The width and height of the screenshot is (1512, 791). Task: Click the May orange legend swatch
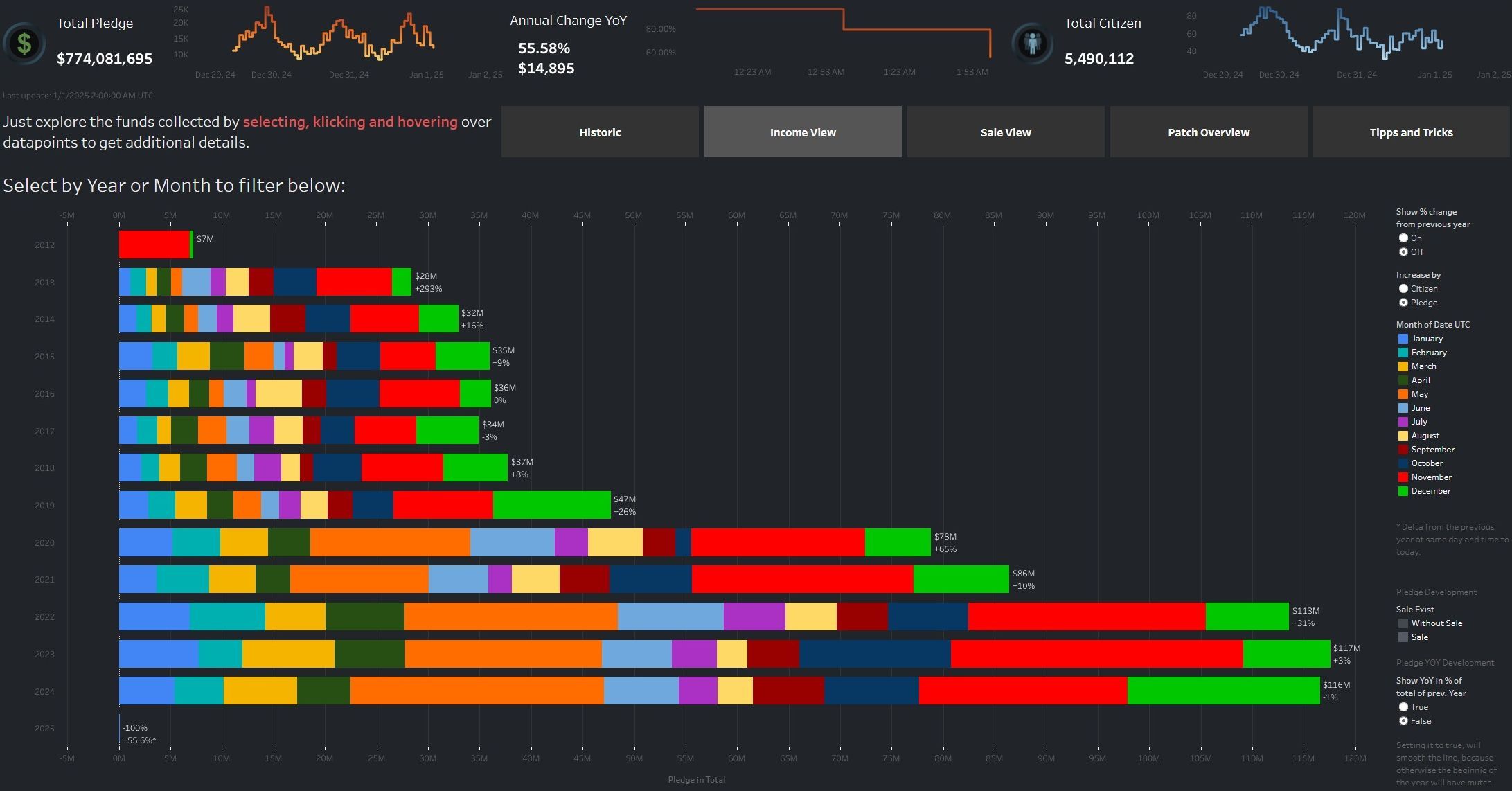[1403, 394]
